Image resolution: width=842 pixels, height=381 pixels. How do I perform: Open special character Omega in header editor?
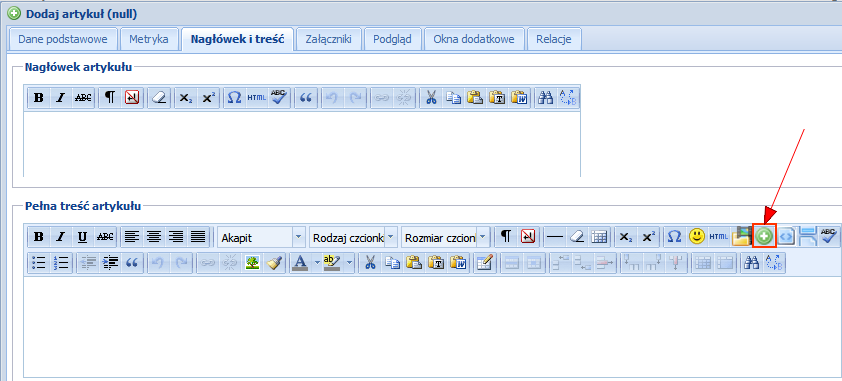234,98
